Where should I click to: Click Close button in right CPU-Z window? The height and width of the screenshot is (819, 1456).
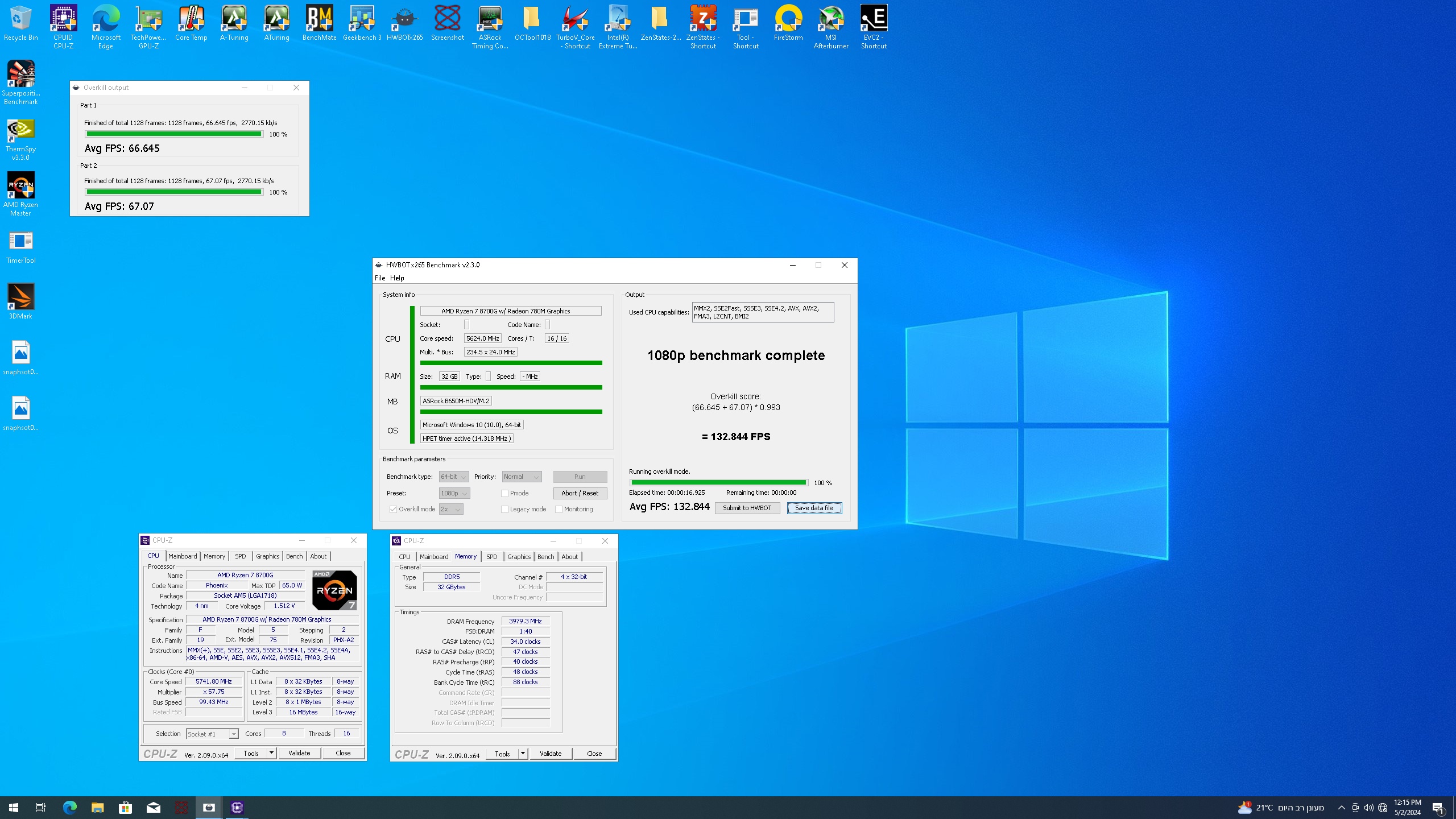pyautogui.click(x=594, y=754)
